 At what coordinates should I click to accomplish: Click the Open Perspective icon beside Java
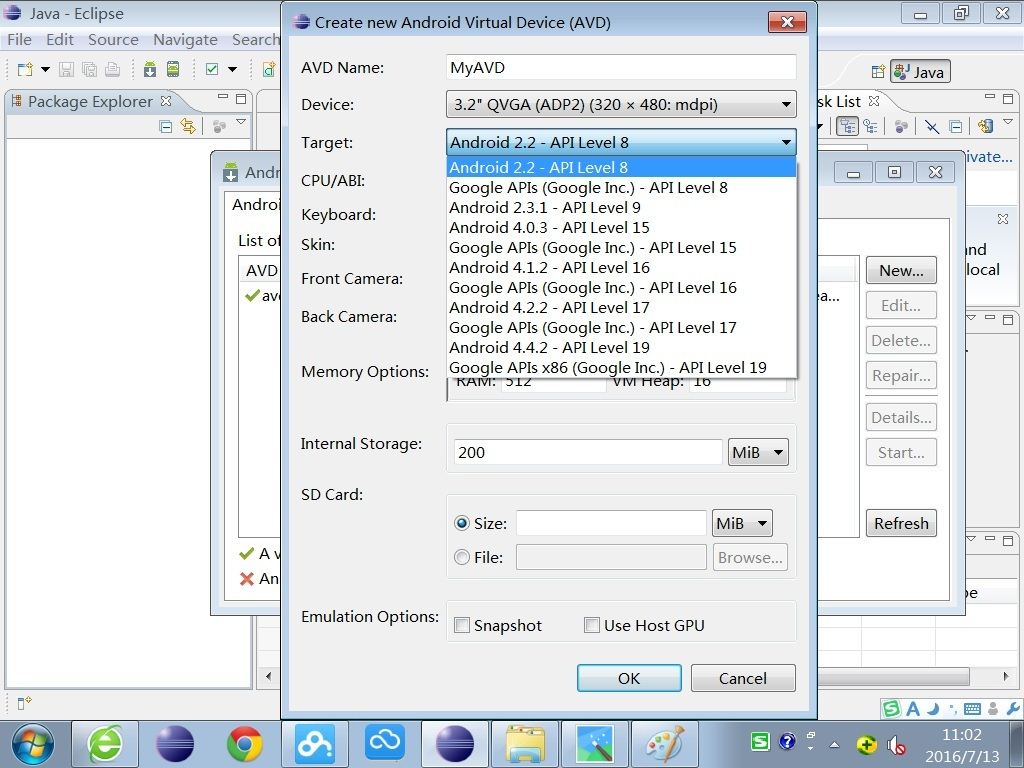tap(878, 72)
